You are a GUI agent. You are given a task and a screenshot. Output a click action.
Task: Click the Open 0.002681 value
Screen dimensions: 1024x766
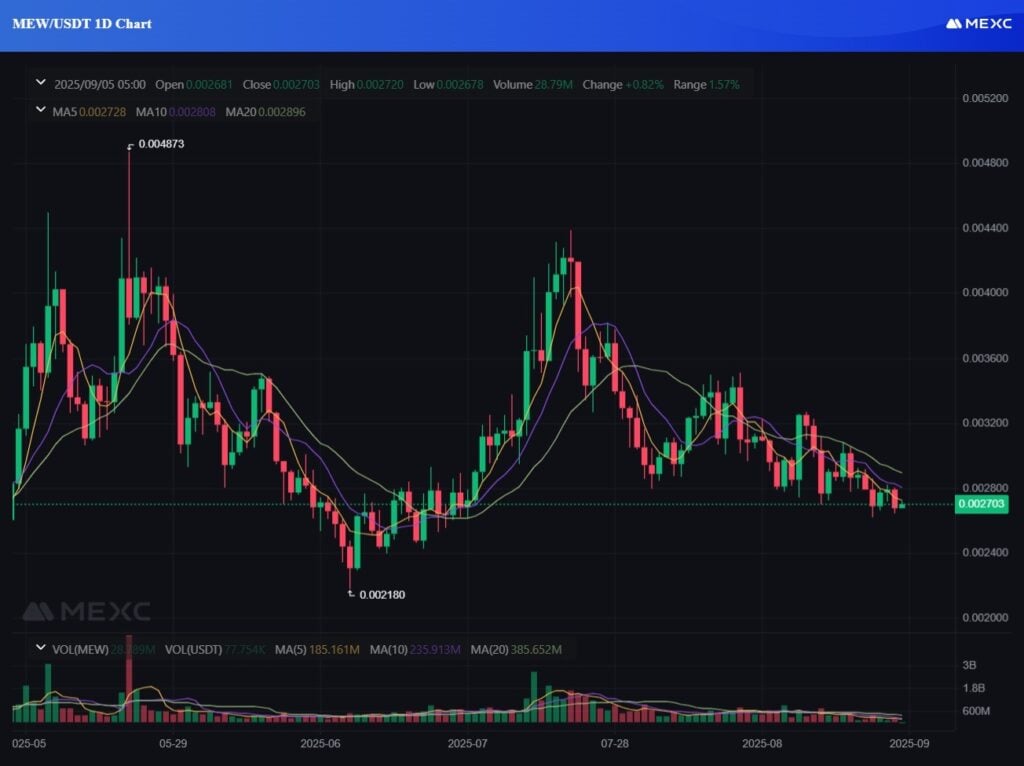coord(194,85)
